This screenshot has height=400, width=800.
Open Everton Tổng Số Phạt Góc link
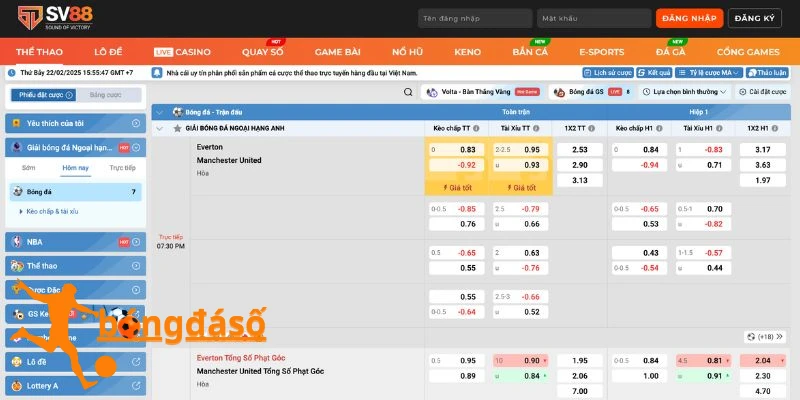pos(241,358)
